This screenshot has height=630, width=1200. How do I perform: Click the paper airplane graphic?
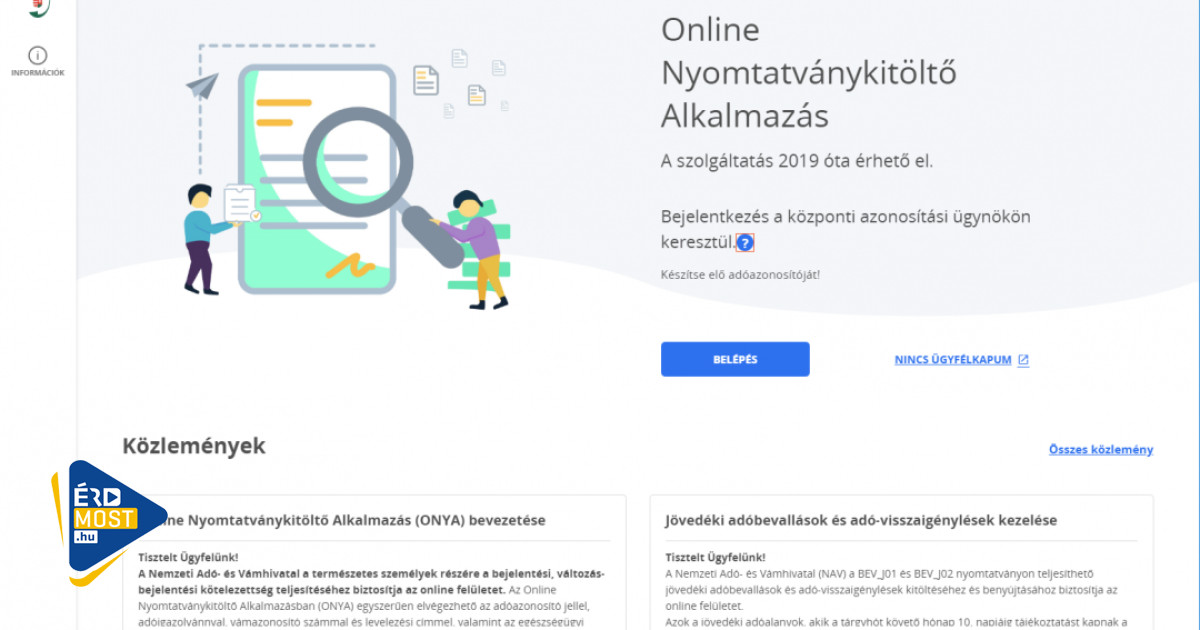202,86
